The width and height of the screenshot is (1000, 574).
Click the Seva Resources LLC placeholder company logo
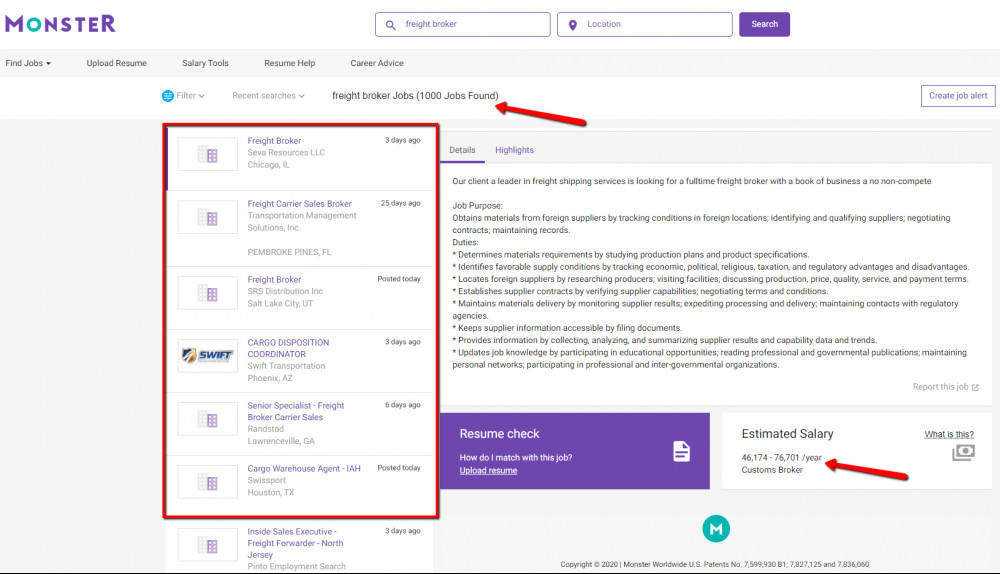pos(207,154)
